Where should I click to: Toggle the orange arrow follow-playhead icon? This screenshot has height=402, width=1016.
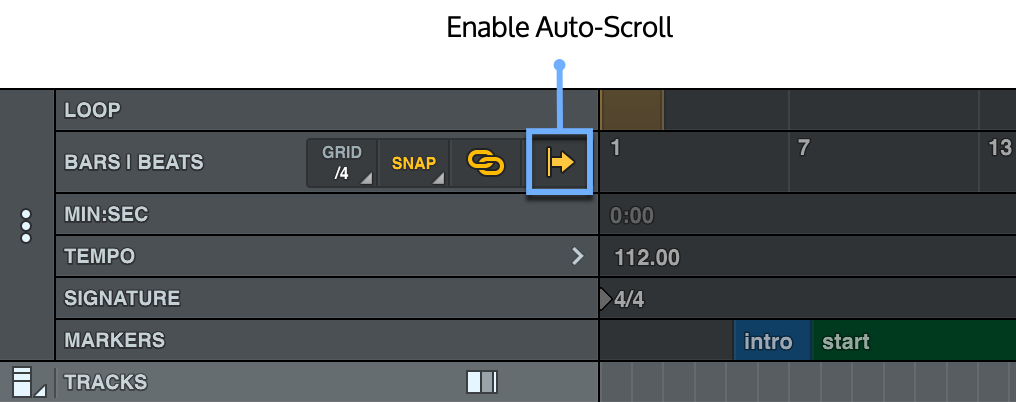coord(560,162)
